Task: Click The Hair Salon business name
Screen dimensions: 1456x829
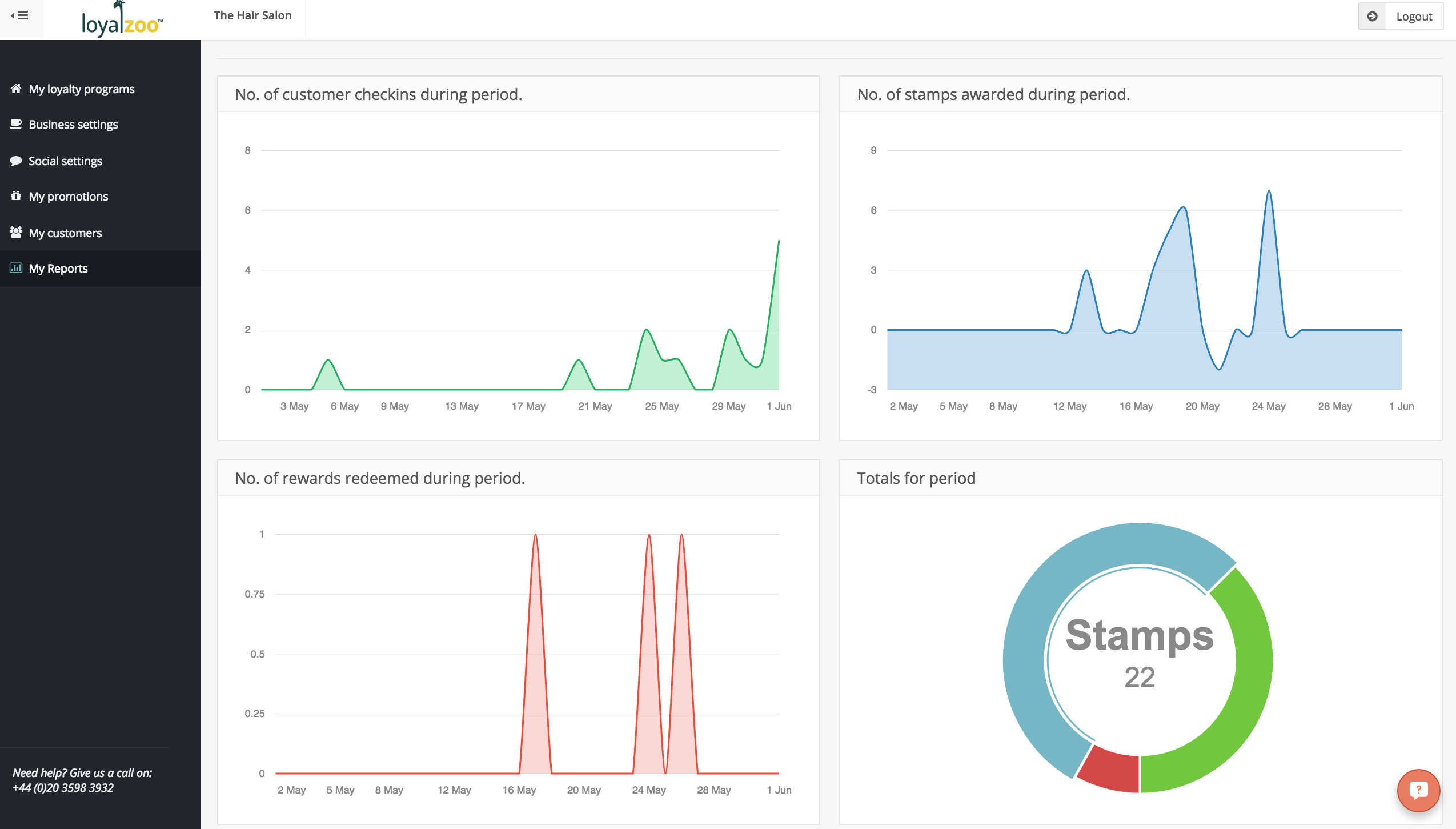Action: (x=252, y=15)
